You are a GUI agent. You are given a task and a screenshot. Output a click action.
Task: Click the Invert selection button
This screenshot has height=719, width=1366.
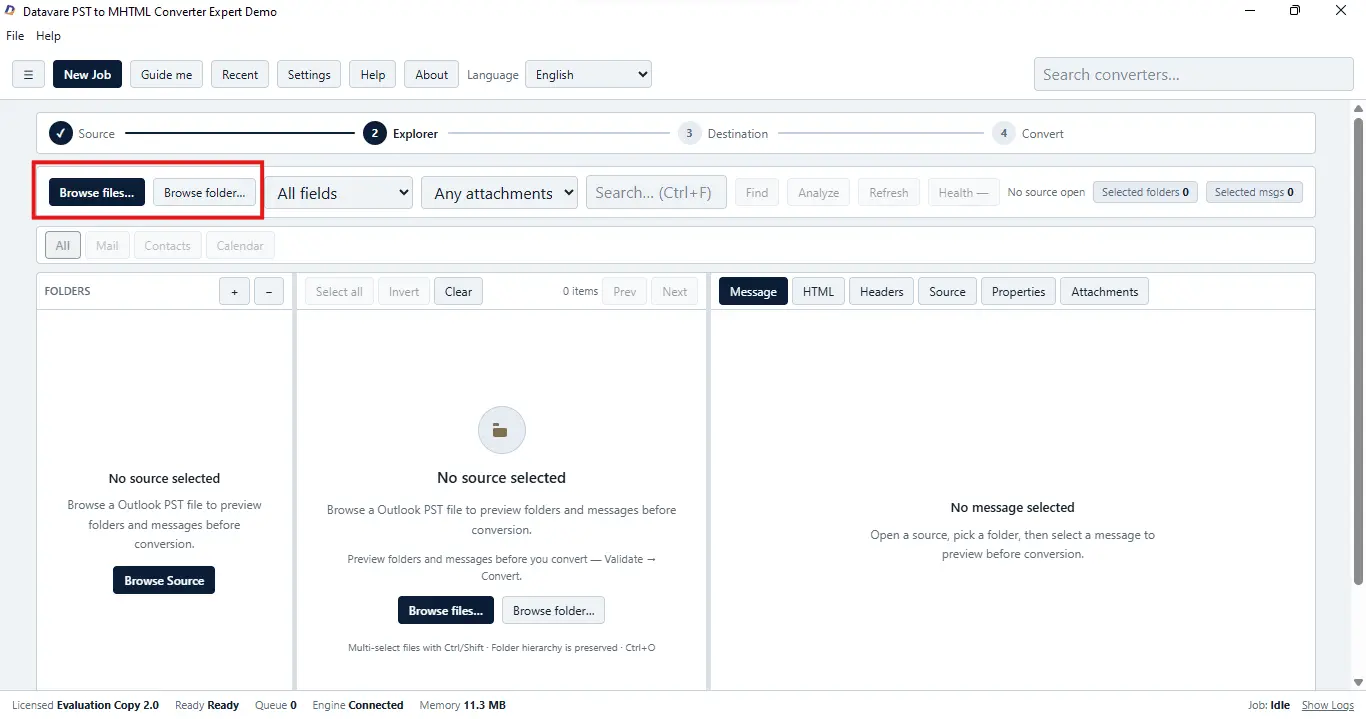404,291
